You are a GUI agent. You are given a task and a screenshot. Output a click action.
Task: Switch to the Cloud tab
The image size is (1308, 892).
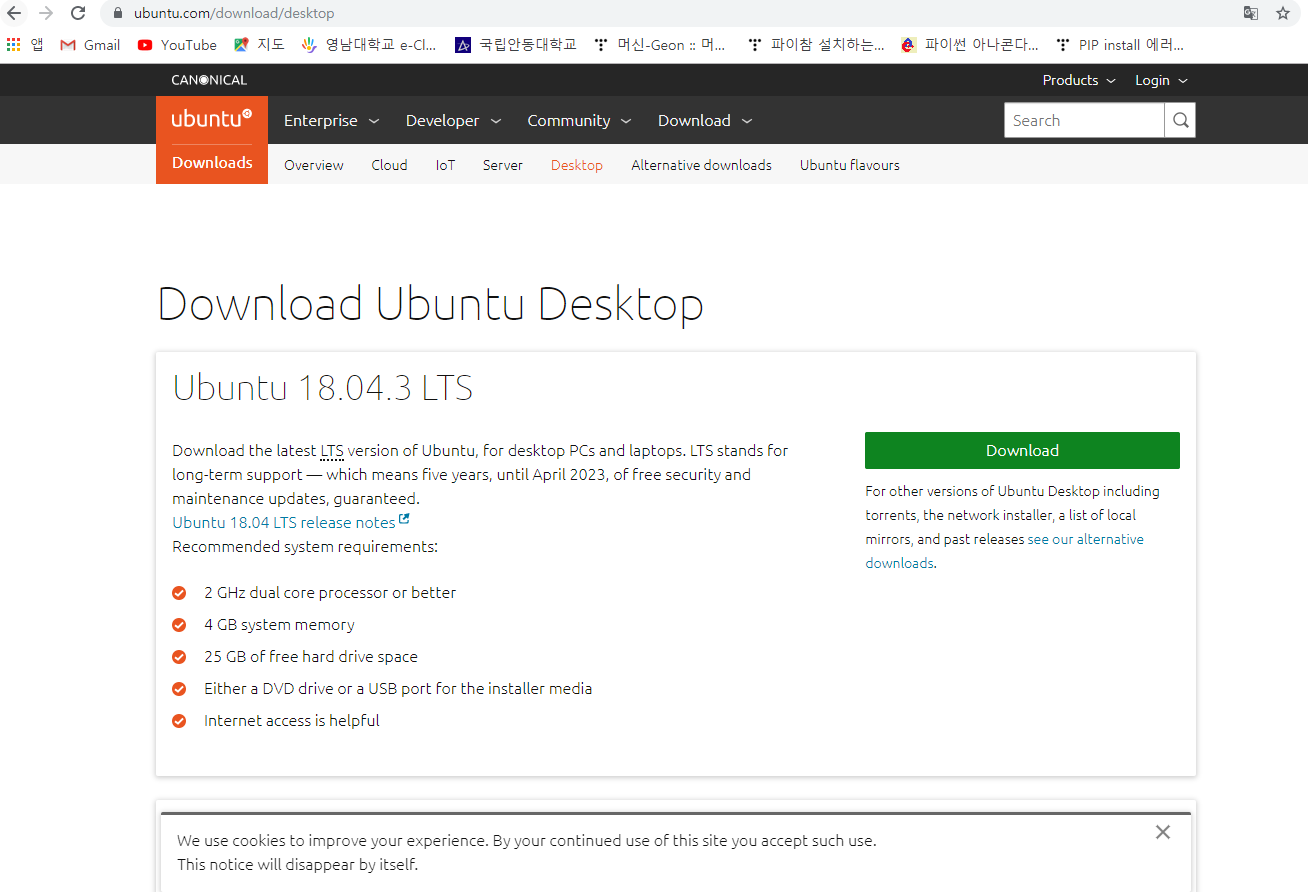coord(389,165)
